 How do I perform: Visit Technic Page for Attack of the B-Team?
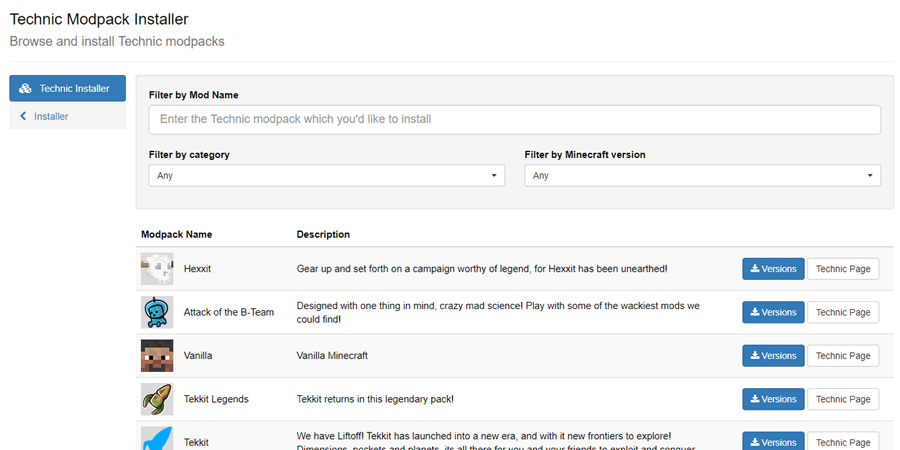click(843, 312)
